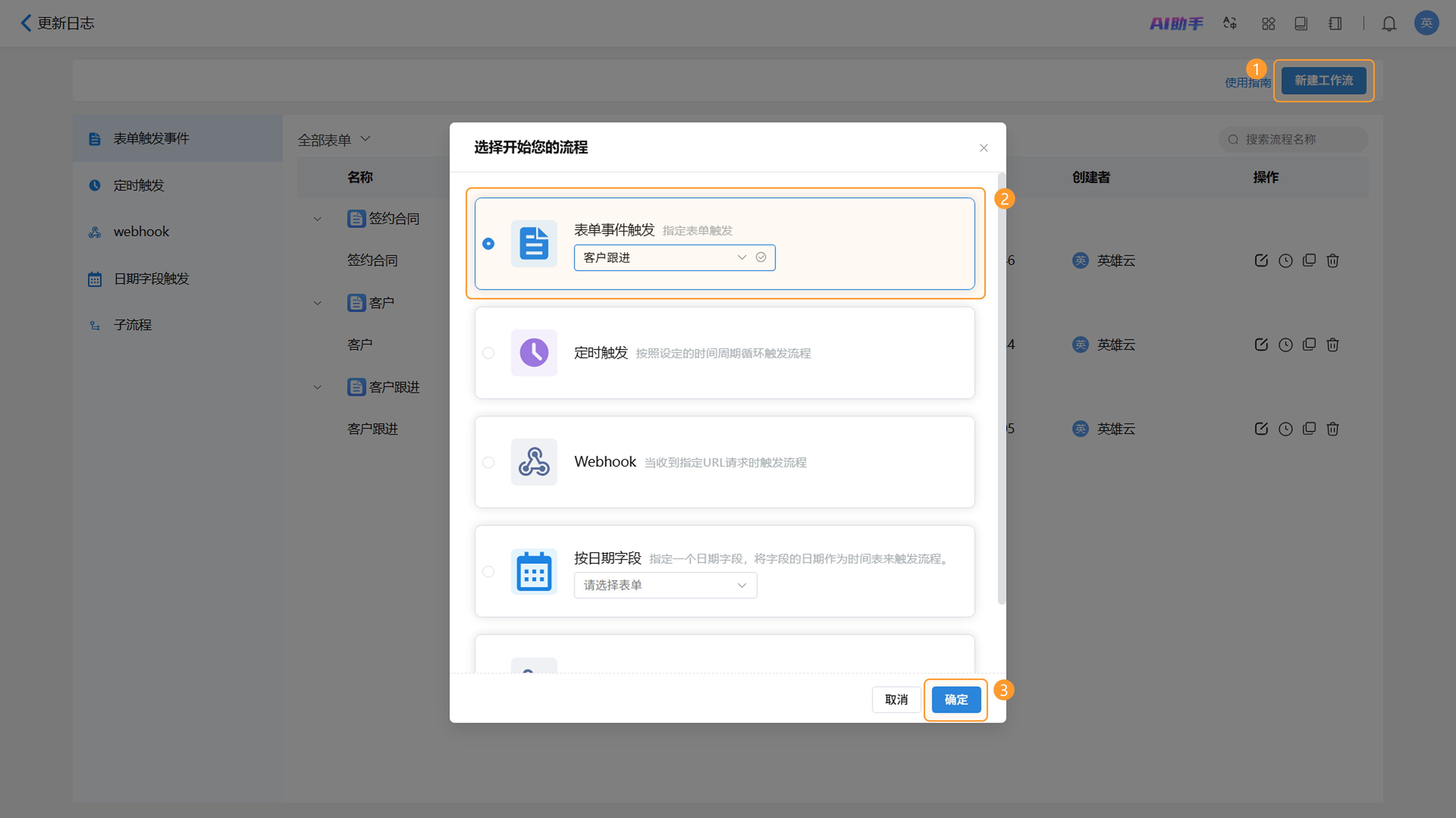Delete the 客户 workflow
1456x818 pixels.
click(x=1333, y=345)
